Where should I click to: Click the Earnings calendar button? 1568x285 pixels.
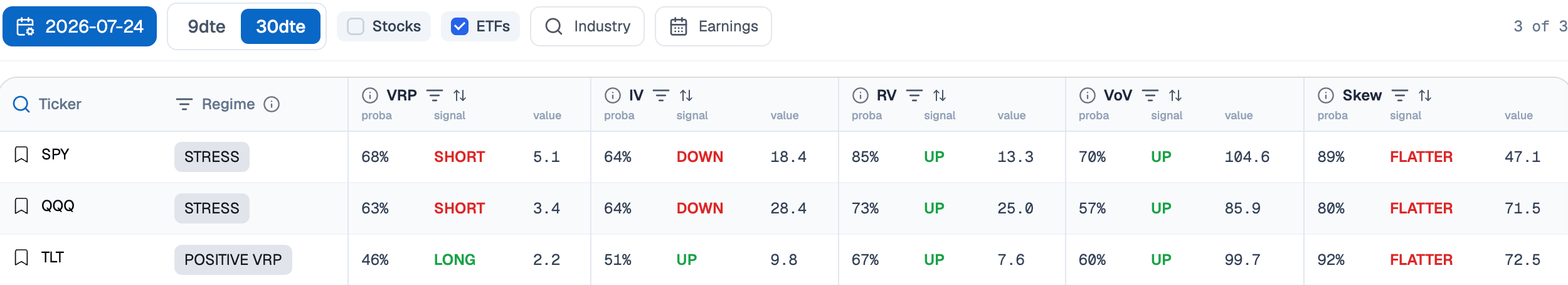713,26
